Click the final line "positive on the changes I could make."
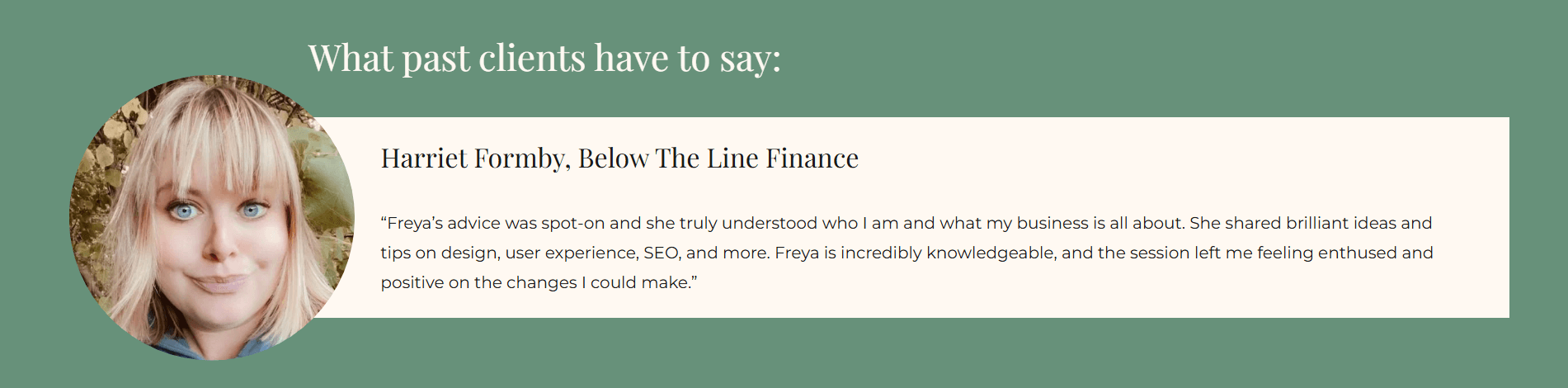 click(539, 282)
